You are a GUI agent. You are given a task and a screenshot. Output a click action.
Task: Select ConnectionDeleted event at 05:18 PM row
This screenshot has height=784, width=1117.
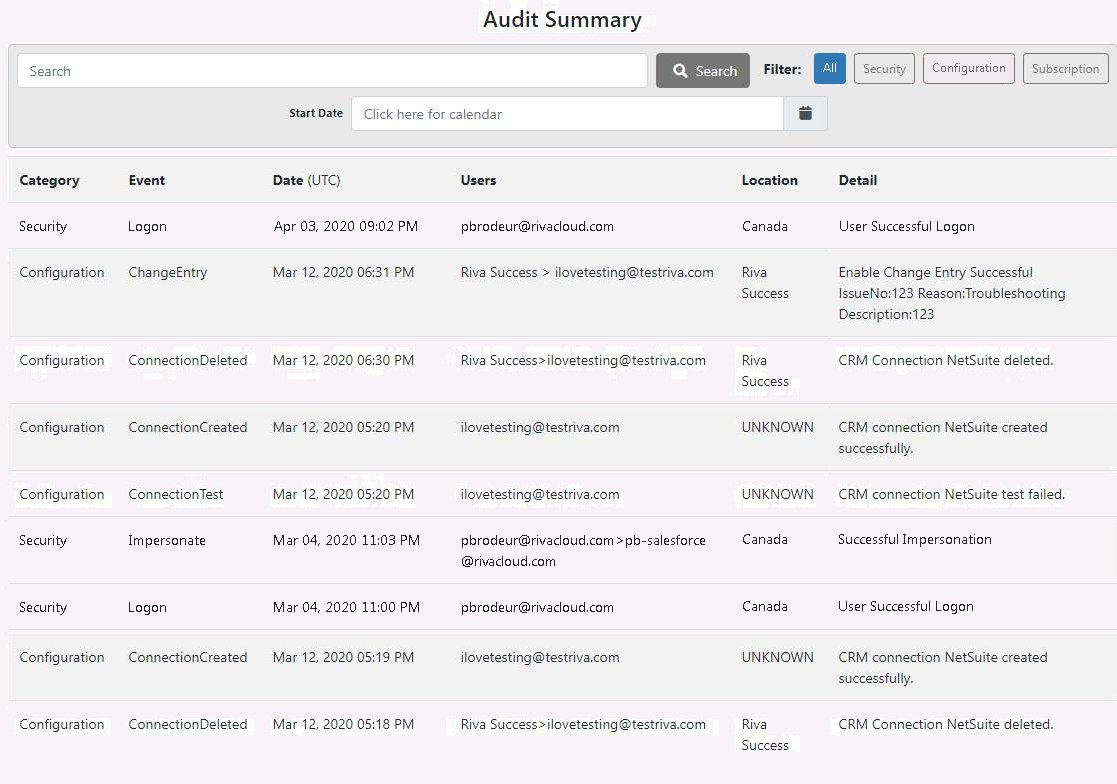click(187, 724)
